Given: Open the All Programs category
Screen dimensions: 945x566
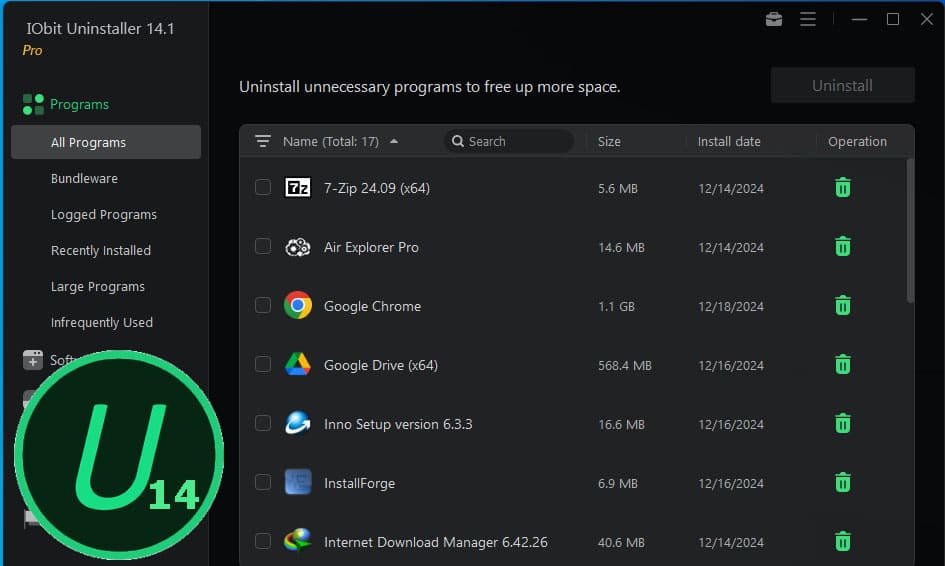Looking at the screenshot, I should click(106, 142).
